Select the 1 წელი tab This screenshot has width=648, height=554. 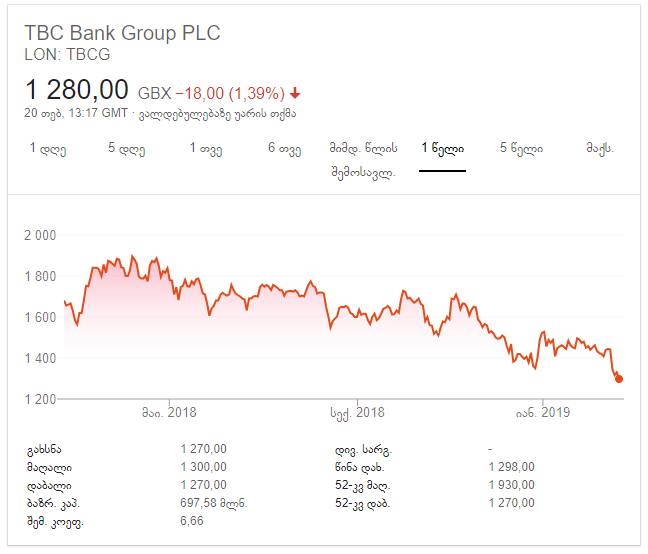click(x=443, y=148)
